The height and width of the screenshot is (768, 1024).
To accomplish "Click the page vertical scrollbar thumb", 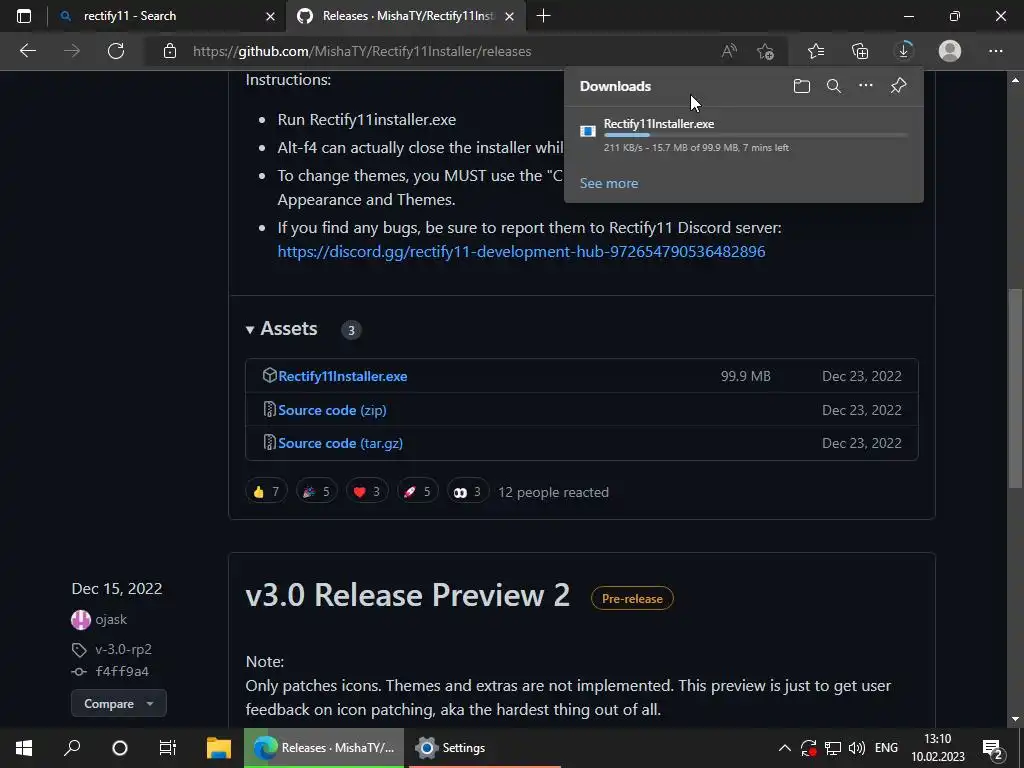I will (1015, 388).
